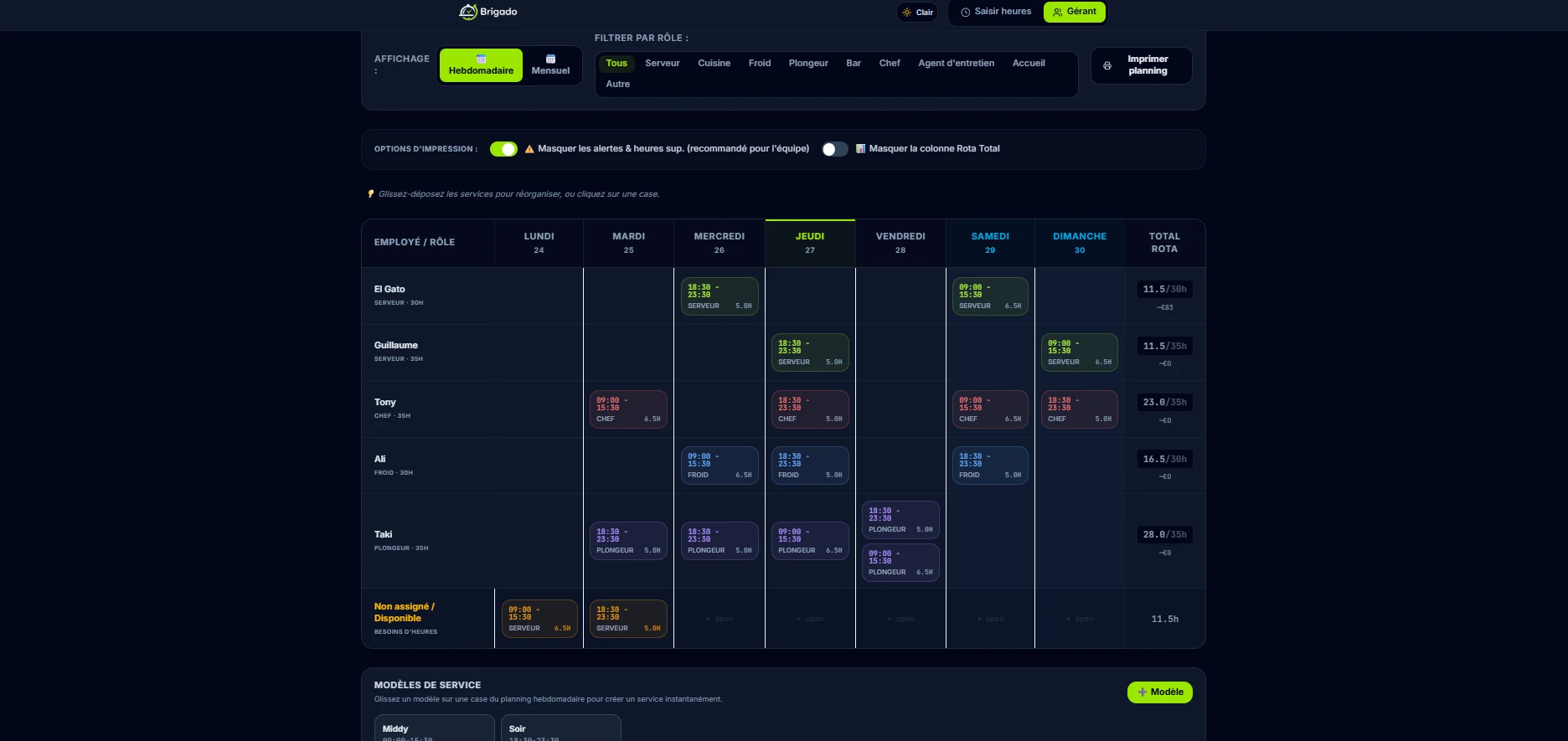1568x741 pixels.
Task: Click the SAMEDI 29 column header
Action: 990,243
